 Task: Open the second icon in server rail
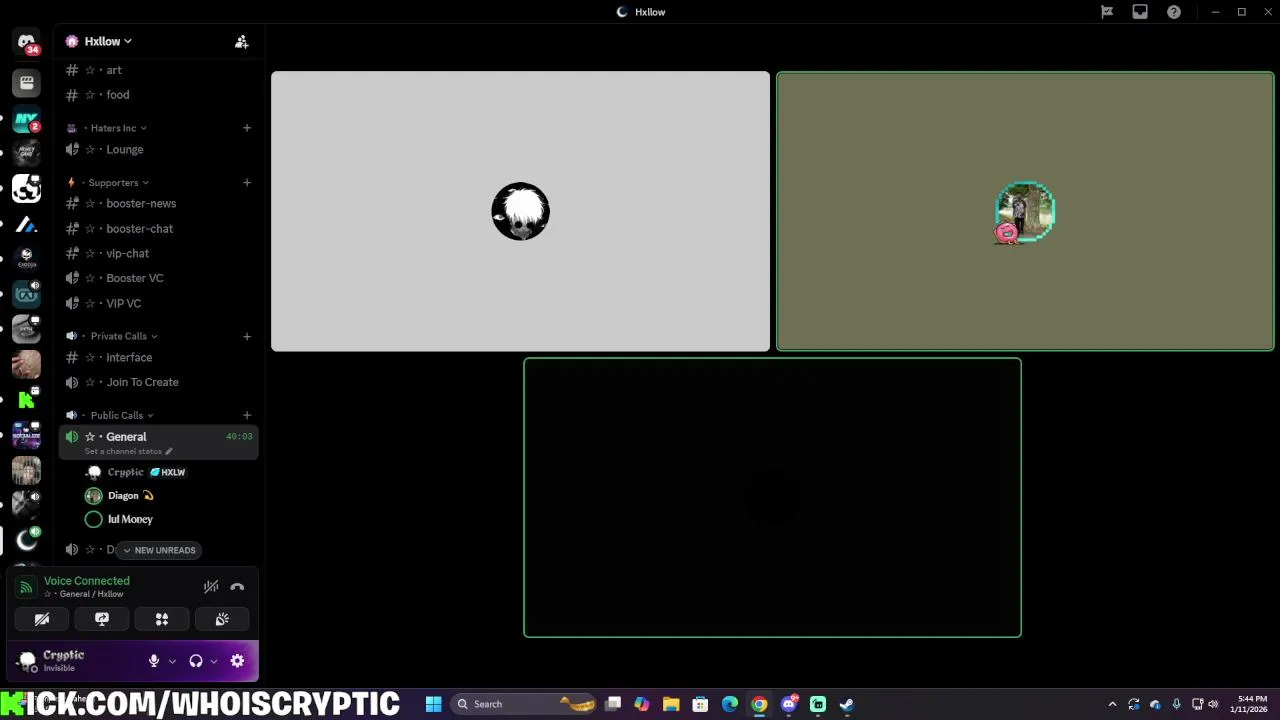(27, 84)
